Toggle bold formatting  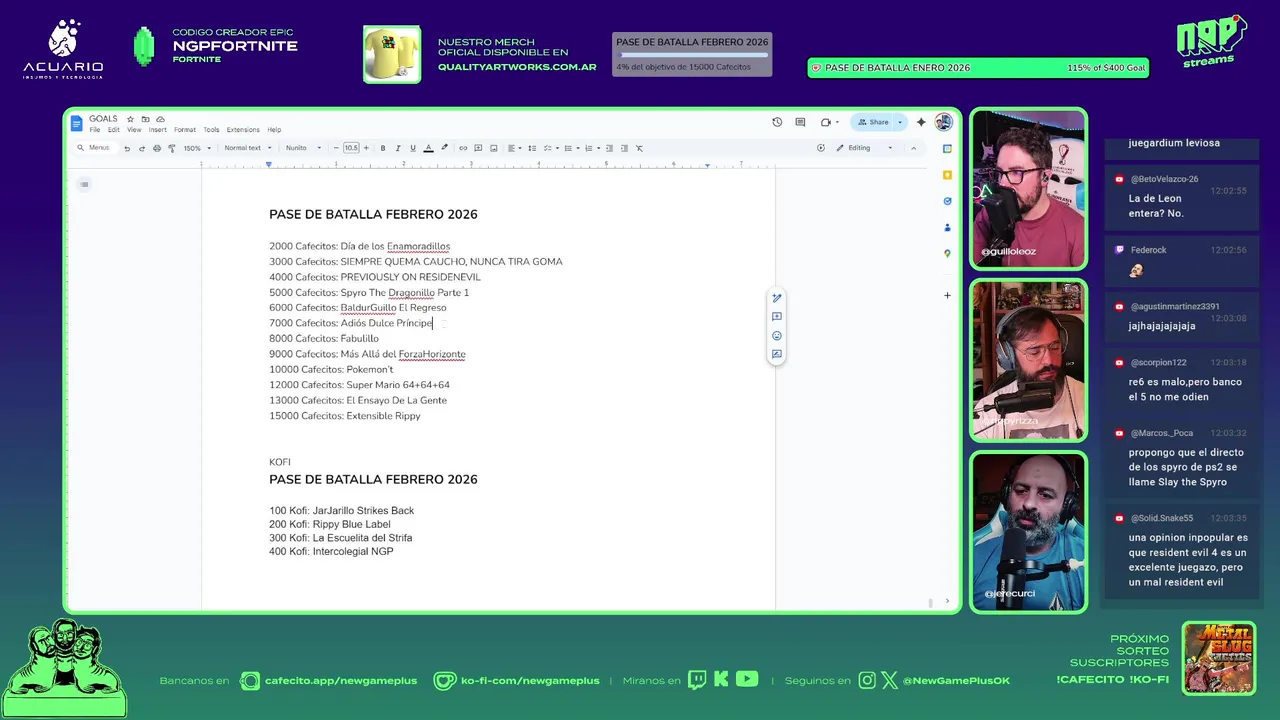click(383, 148)
